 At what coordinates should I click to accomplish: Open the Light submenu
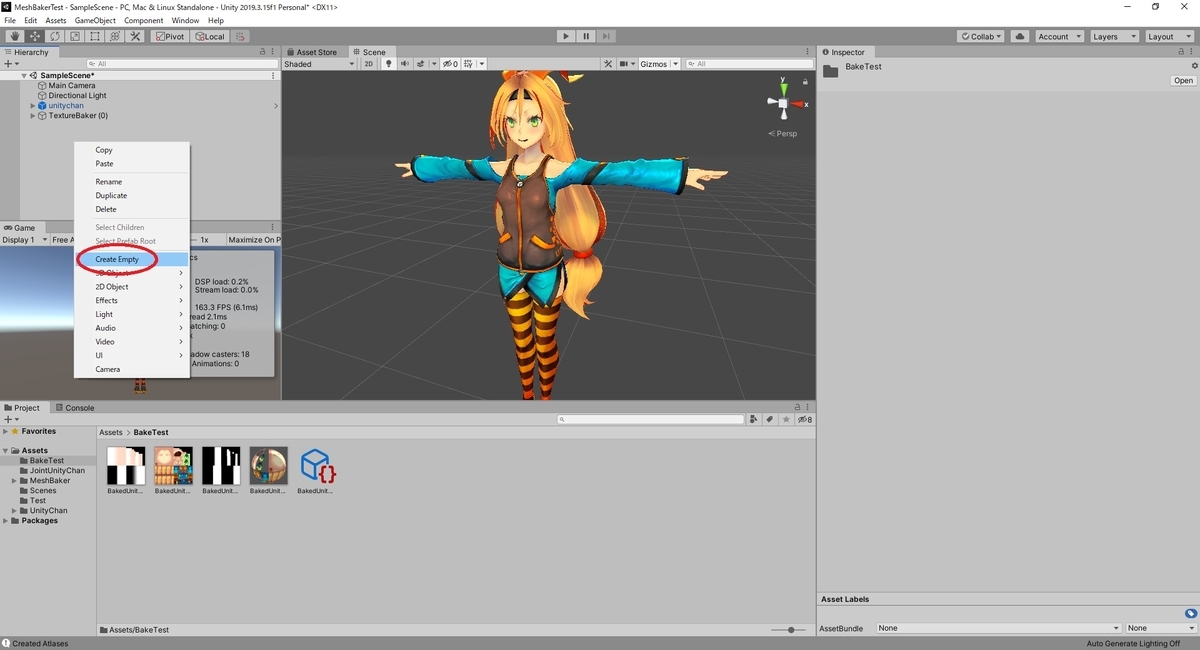point(132,314)
